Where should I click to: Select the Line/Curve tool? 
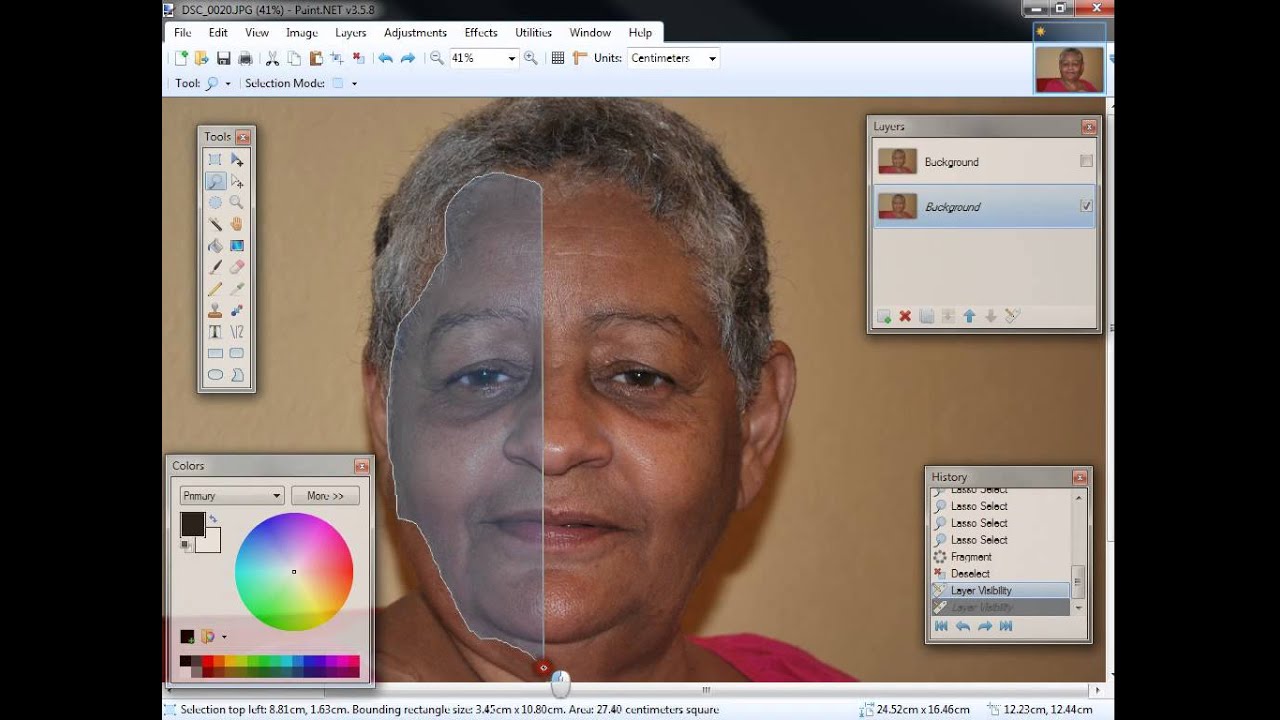tap(237, 332)
